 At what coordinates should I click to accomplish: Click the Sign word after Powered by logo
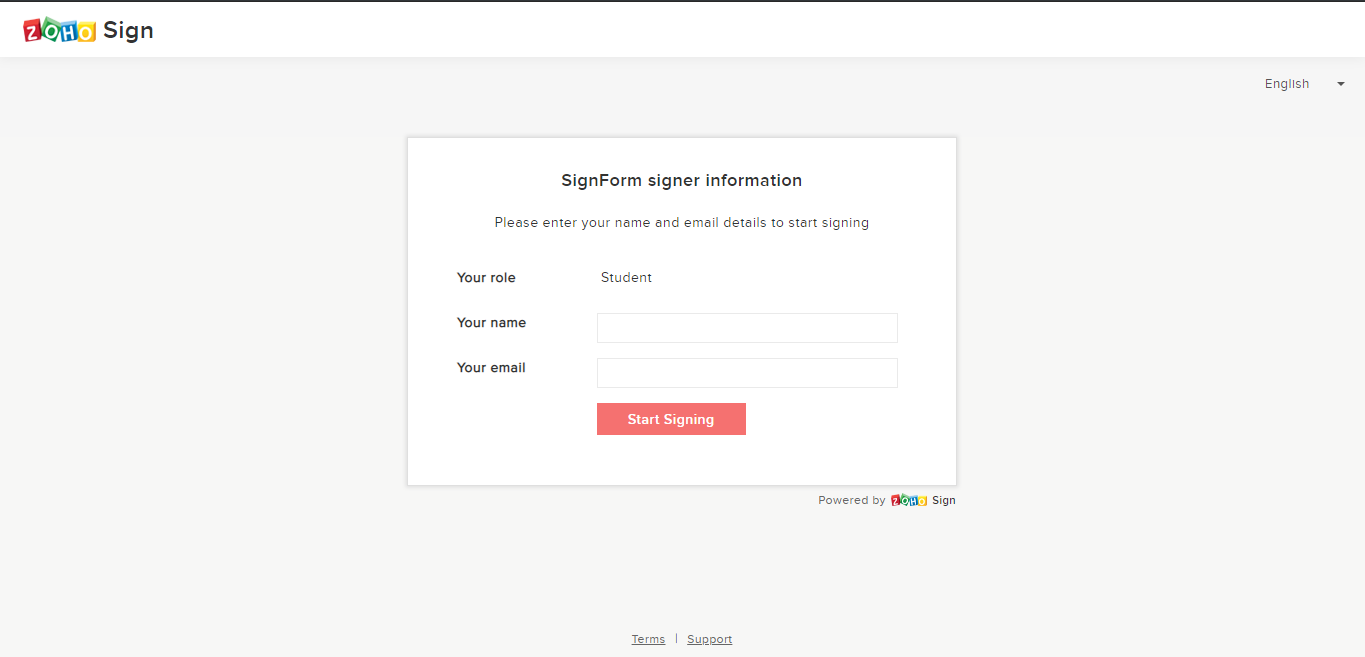(944, 500)
